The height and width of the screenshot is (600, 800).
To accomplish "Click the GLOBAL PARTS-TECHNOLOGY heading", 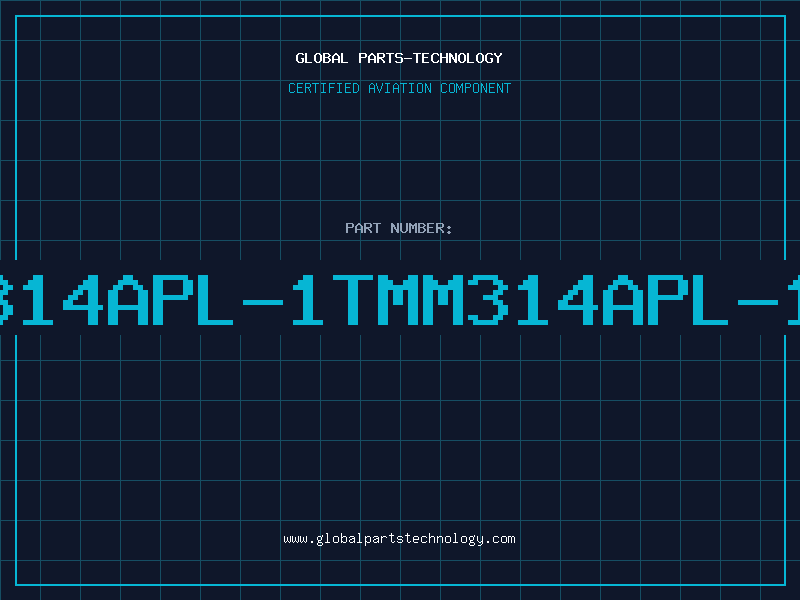I will (399, 58).
